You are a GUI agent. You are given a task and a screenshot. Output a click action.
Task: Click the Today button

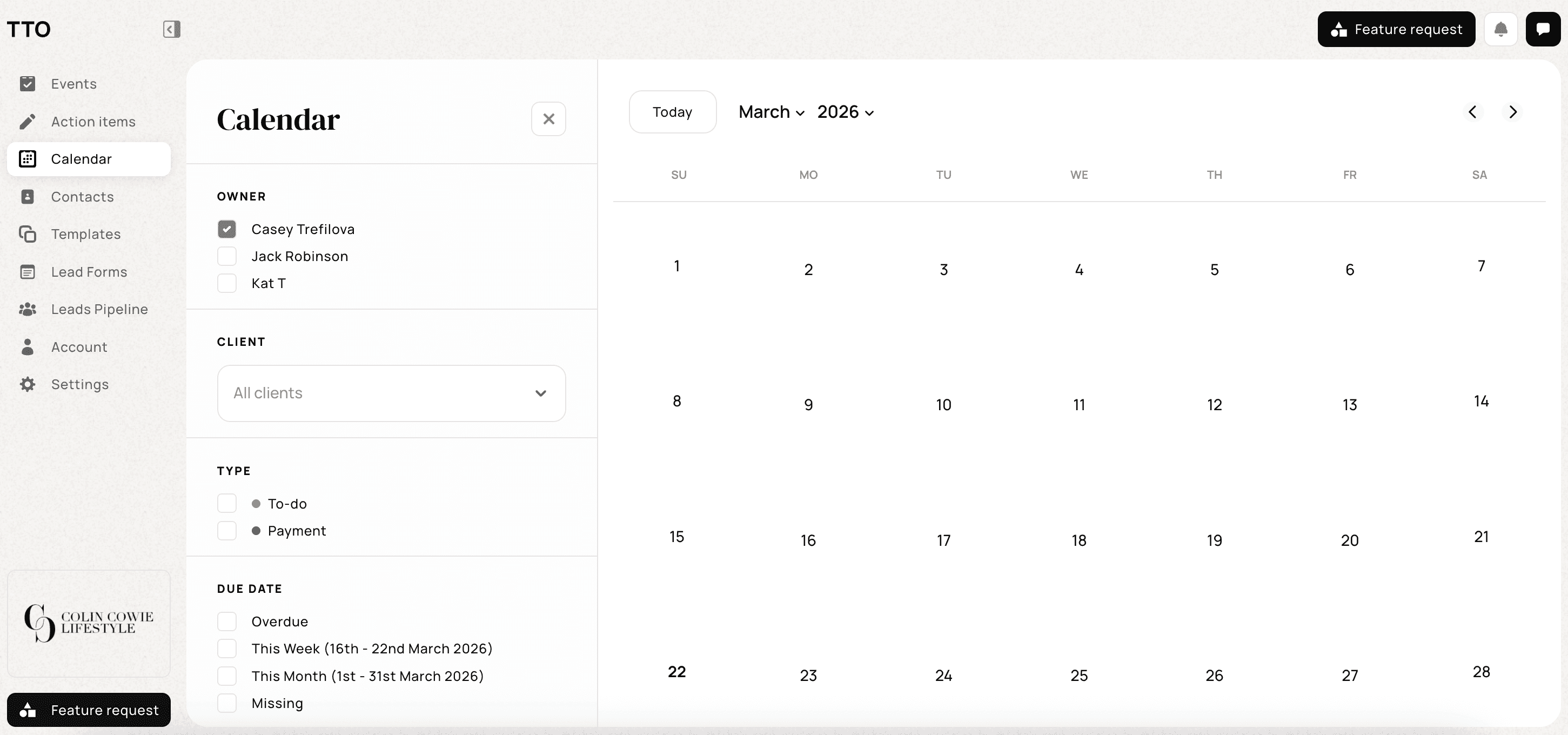pos(672,112)
